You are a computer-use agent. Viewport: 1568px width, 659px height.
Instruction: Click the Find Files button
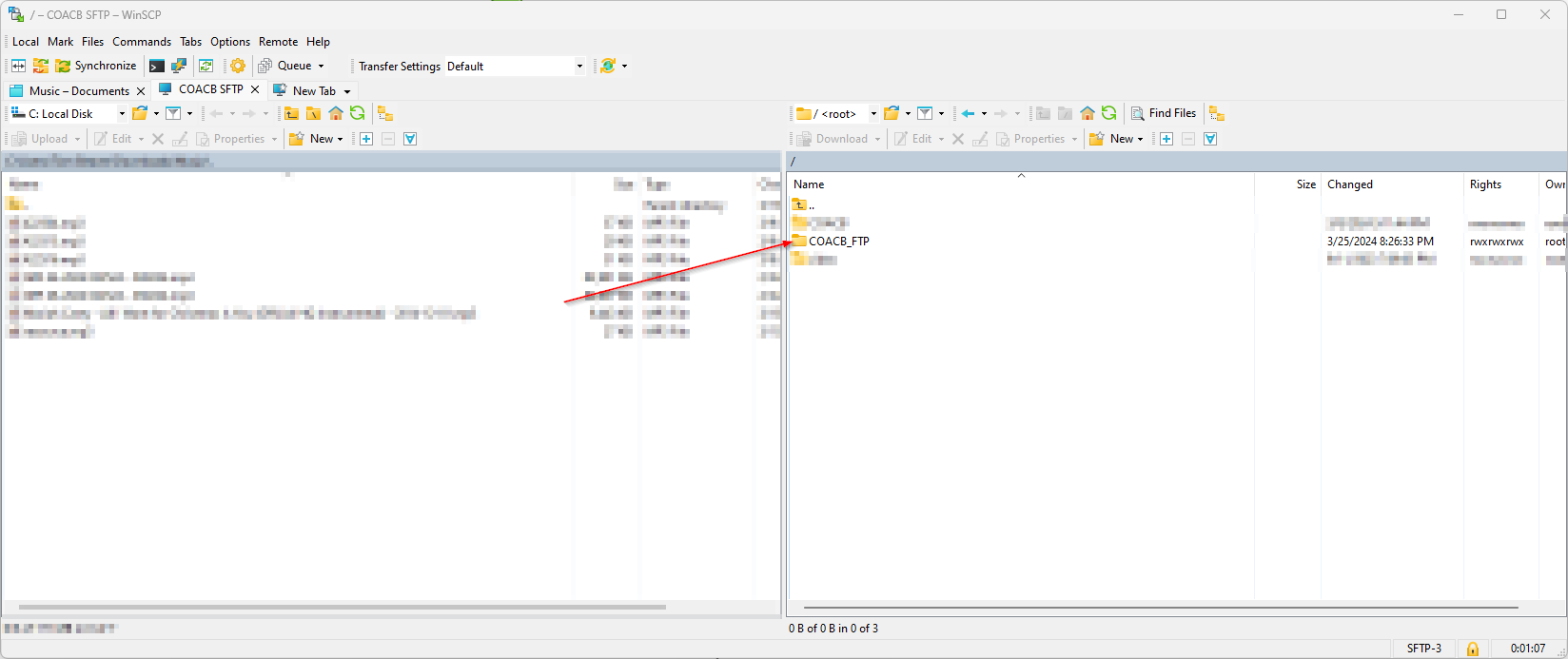pyautogui.click(x=1163, y=113)
